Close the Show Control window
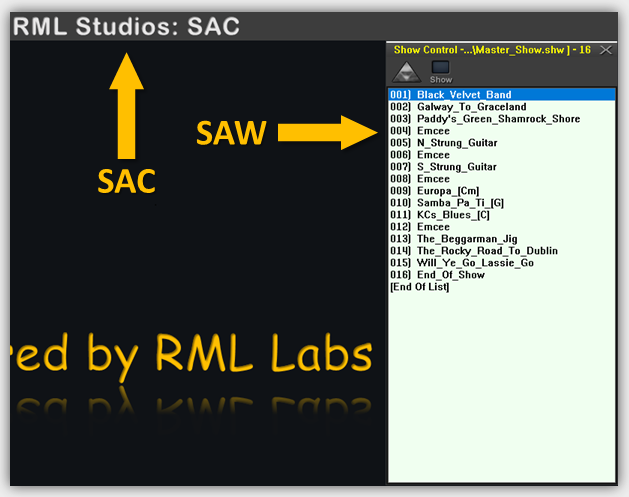629x497 pixels. click(x=605, y=48)
